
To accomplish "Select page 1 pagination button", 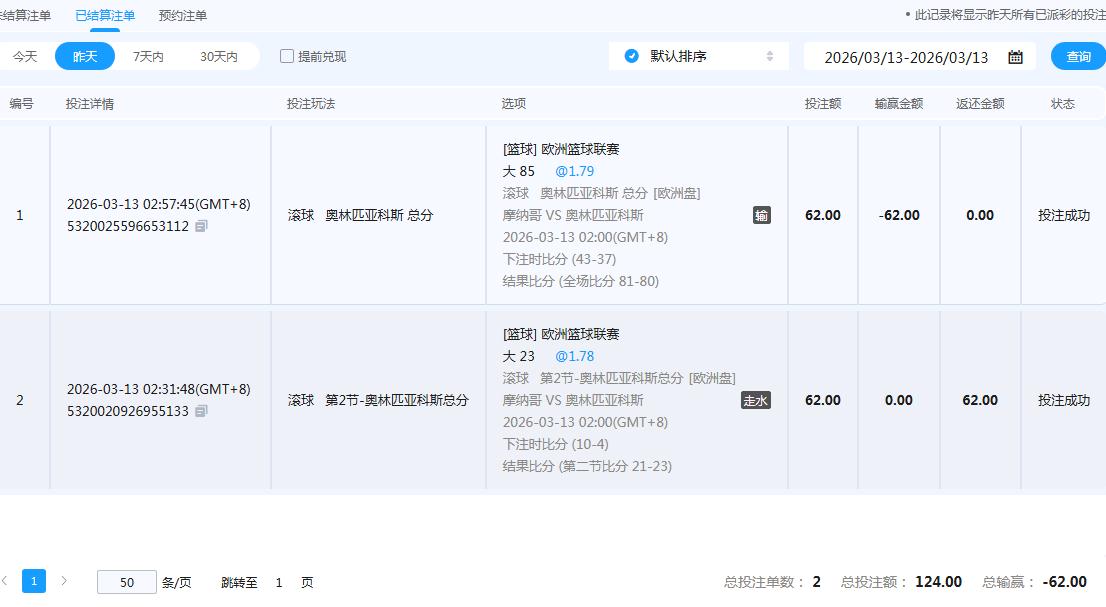I will point(34,581).
